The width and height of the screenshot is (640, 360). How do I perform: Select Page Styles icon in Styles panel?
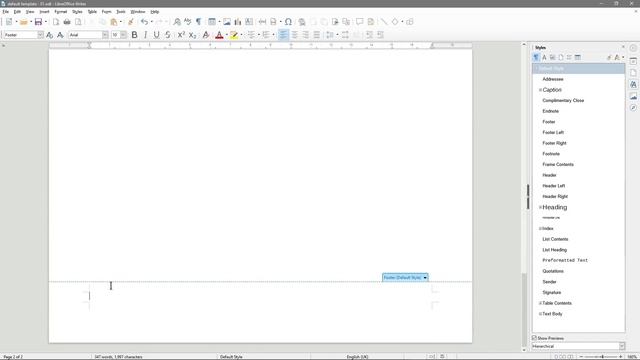(x=561, y=58)
